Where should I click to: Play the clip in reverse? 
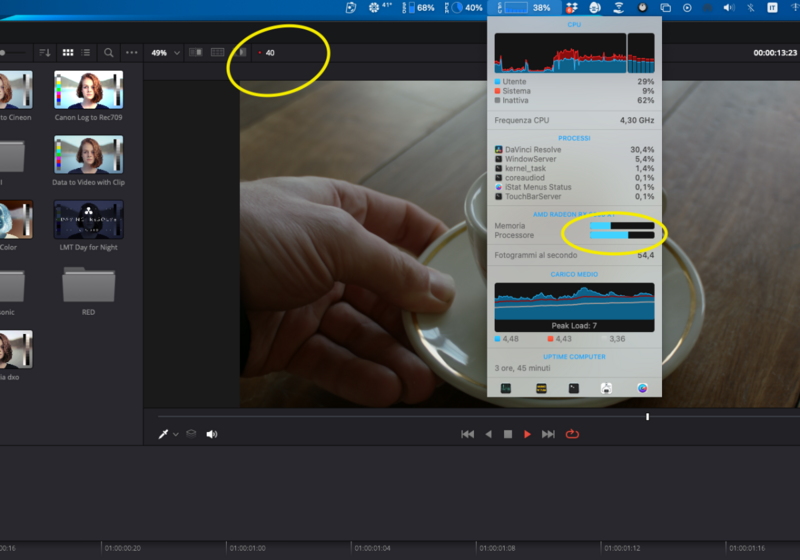(488, 434)
